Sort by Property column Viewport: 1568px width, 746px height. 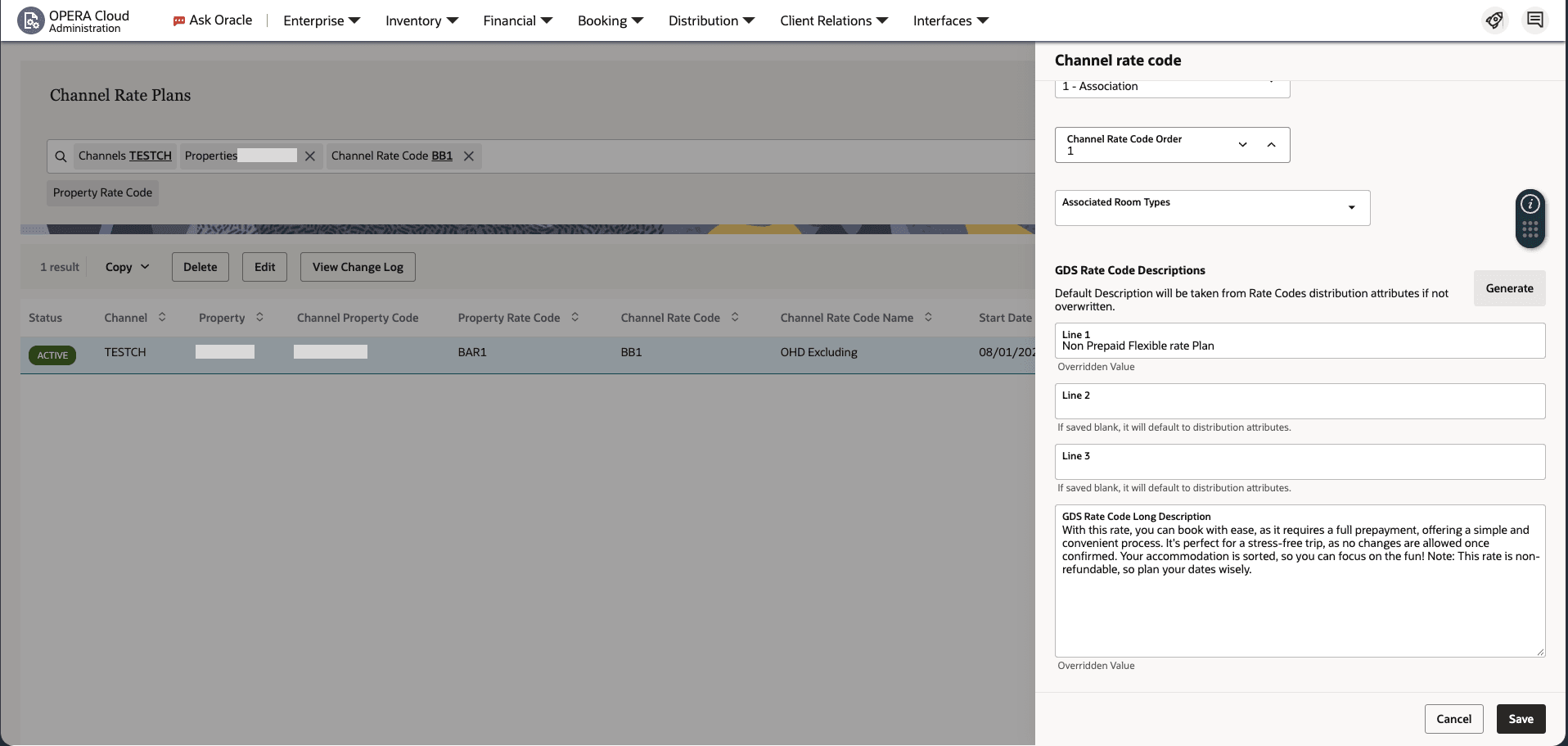click(x=259, y=317)
